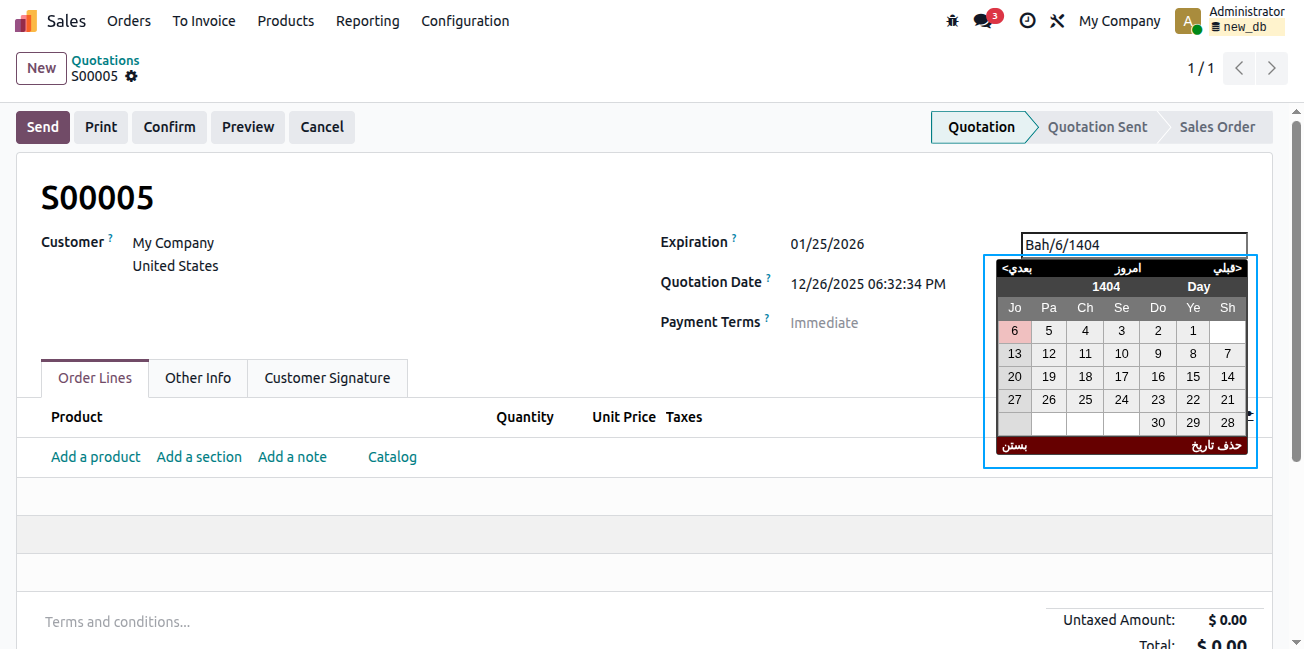Click the wrench tools icon

point(1057,21)
